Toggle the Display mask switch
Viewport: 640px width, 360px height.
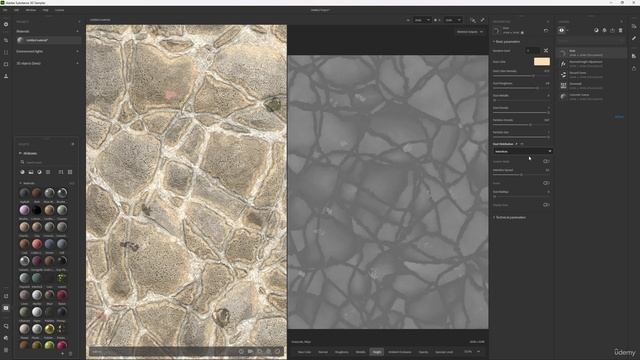[546, 205]
